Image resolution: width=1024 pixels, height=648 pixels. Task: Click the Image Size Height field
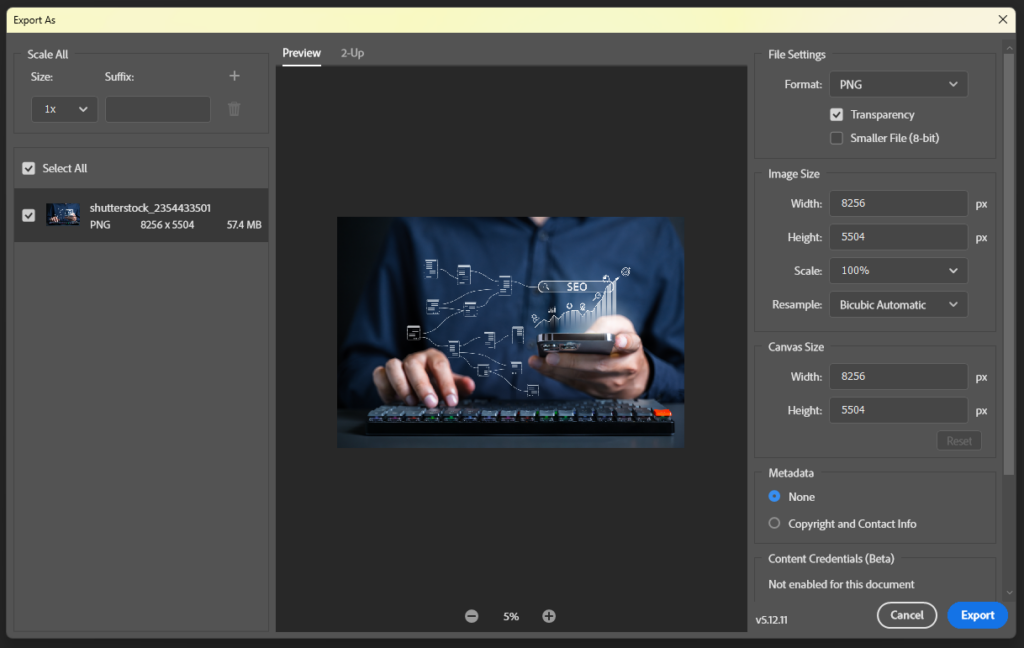pyautogui.click(x=898, y=236)
